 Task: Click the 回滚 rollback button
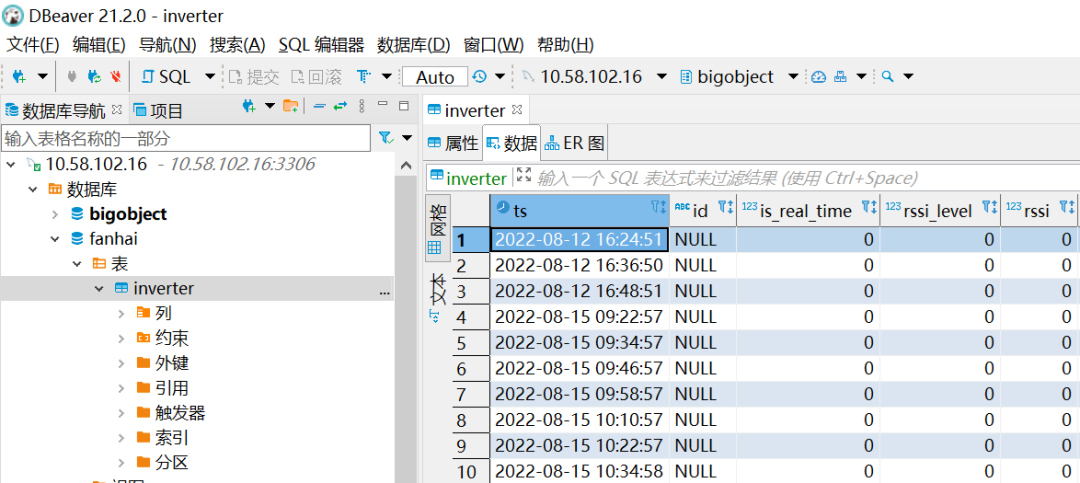tap(316, 76)
